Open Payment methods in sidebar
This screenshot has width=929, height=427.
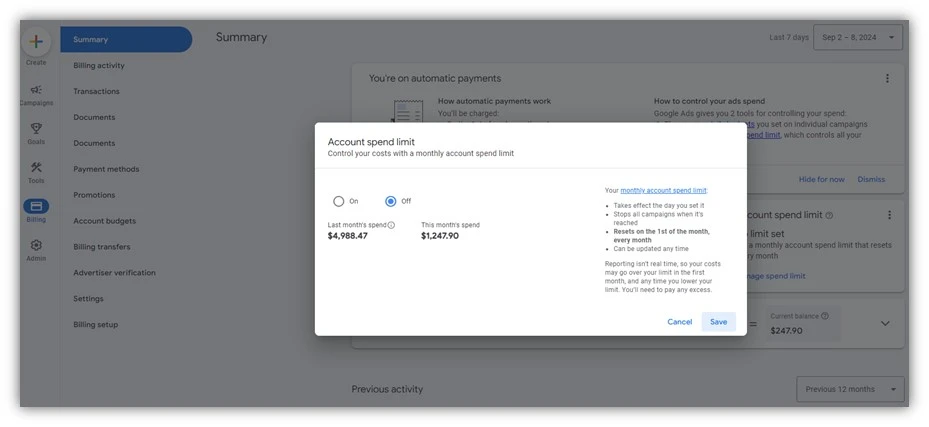pos(106,169)
